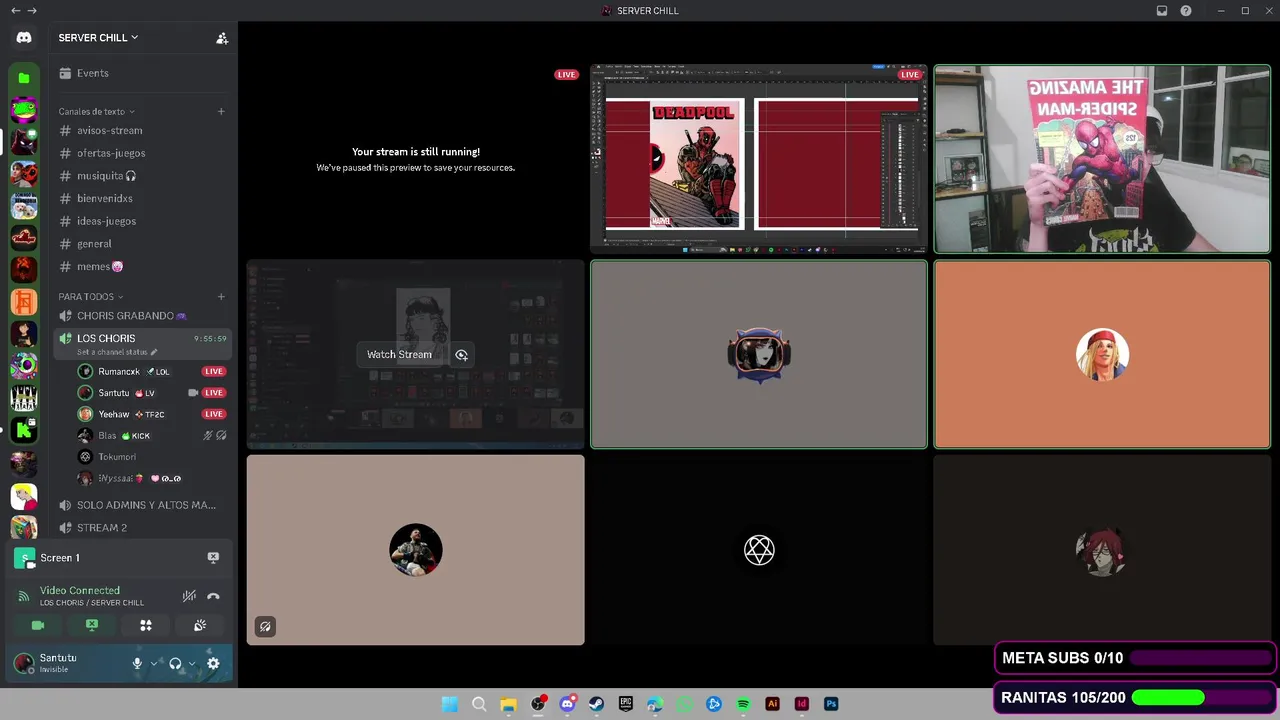Join STREAM 2 voice channel
Viewport: 1280px width, 720px height.
(143, 528)
